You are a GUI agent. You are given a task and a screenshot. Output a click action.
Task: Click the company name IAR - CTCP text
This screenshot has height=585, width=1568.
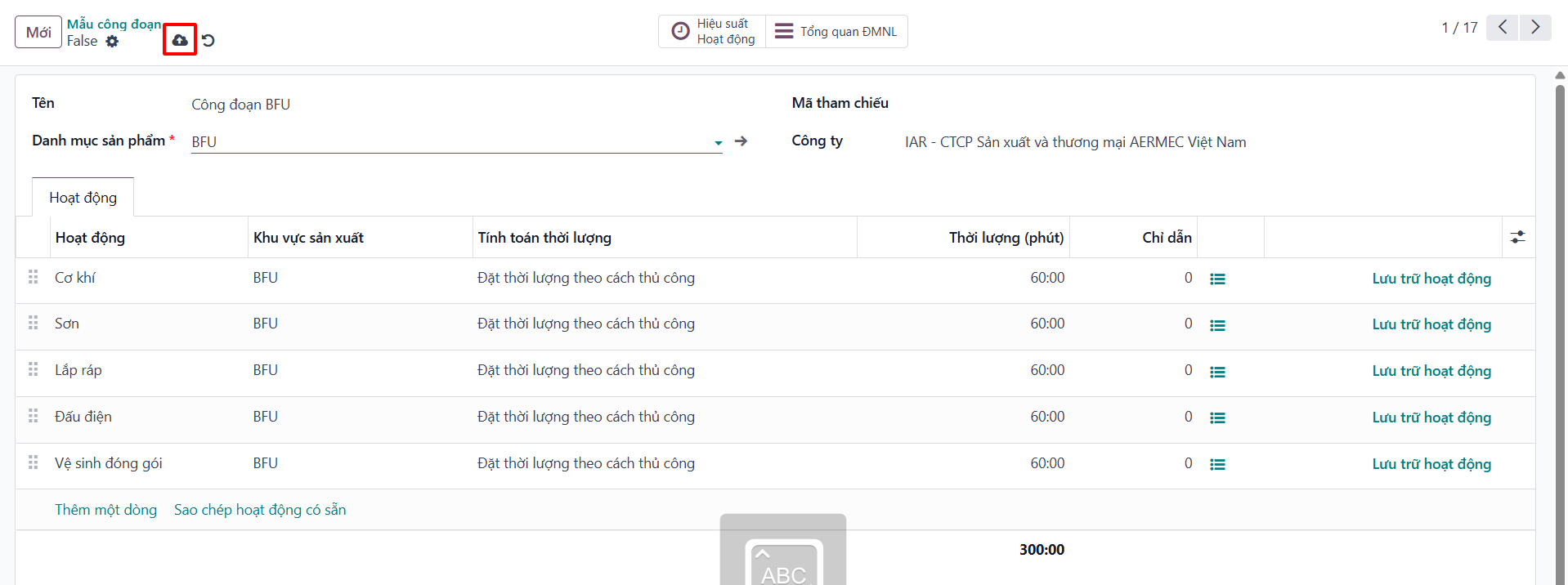point(1075,142)
